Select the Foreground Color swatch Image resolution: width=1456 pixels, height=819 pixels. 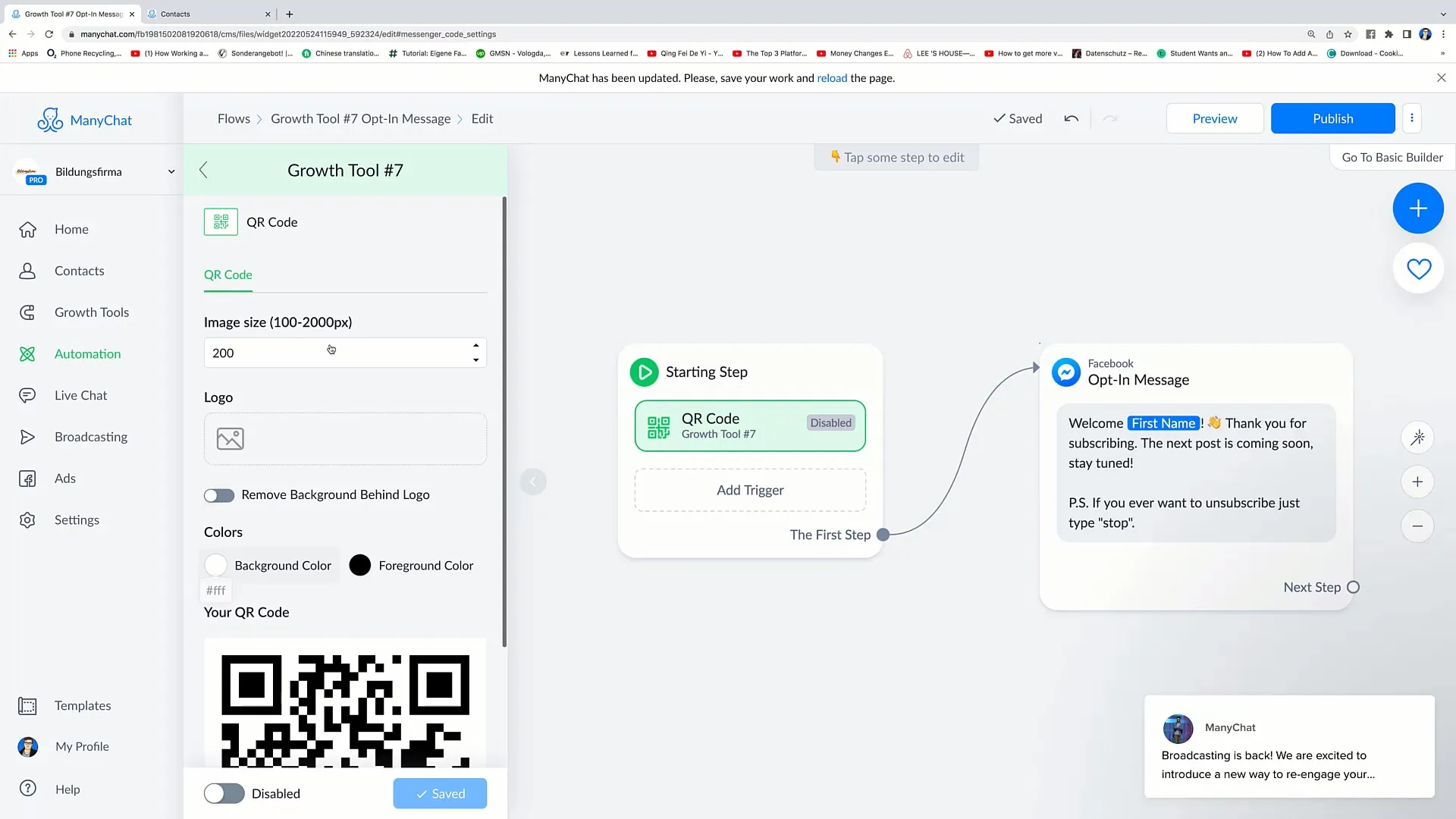click(360, 565)
